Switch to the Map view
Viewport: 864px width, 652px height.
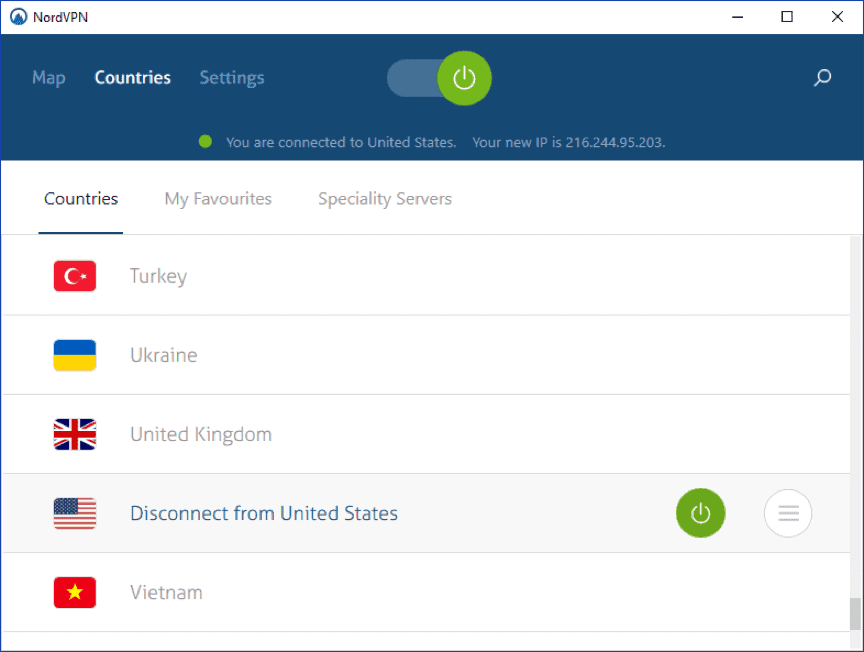click(48, 78)
